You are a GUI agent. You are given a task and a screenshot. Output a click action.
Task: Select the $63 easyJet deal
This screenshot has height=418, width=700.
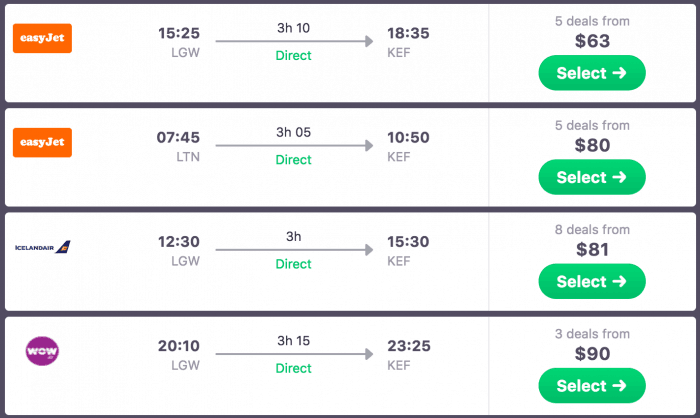591,73
